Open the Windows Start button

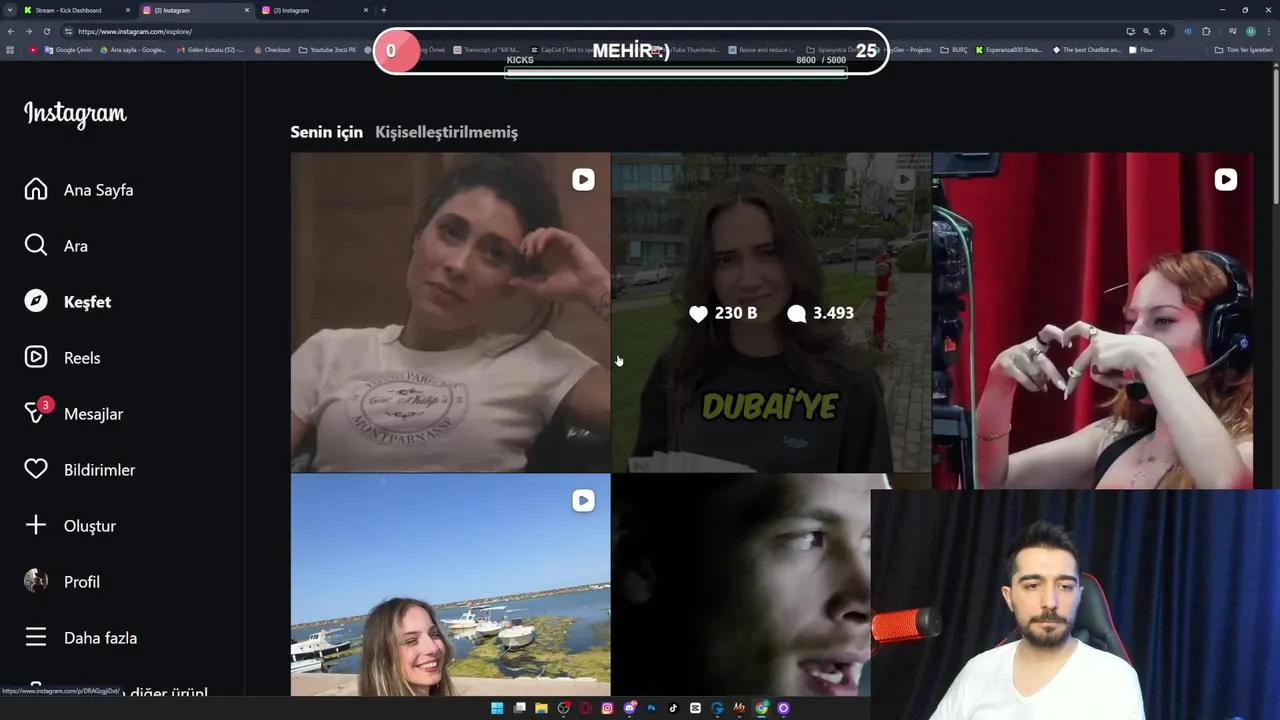[x=497, y=708]
